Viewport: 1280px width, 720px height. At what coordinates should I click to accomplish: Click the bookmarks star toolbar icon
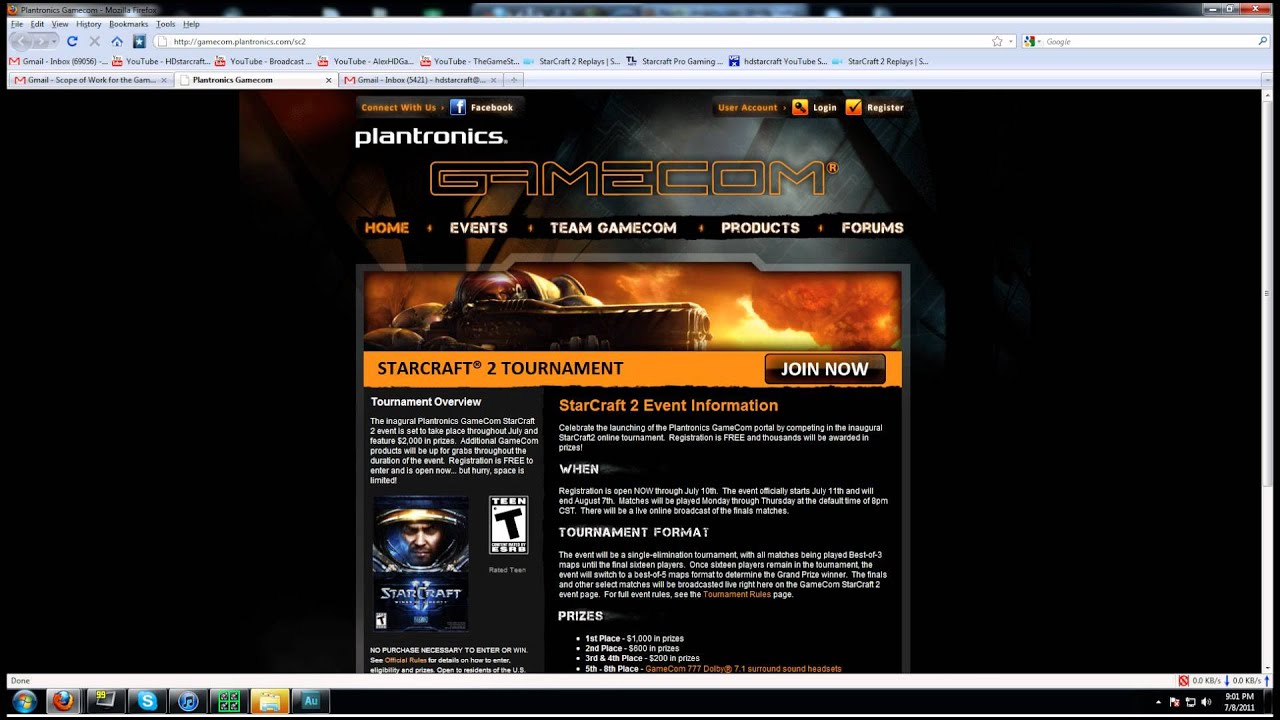pos(139,41)
